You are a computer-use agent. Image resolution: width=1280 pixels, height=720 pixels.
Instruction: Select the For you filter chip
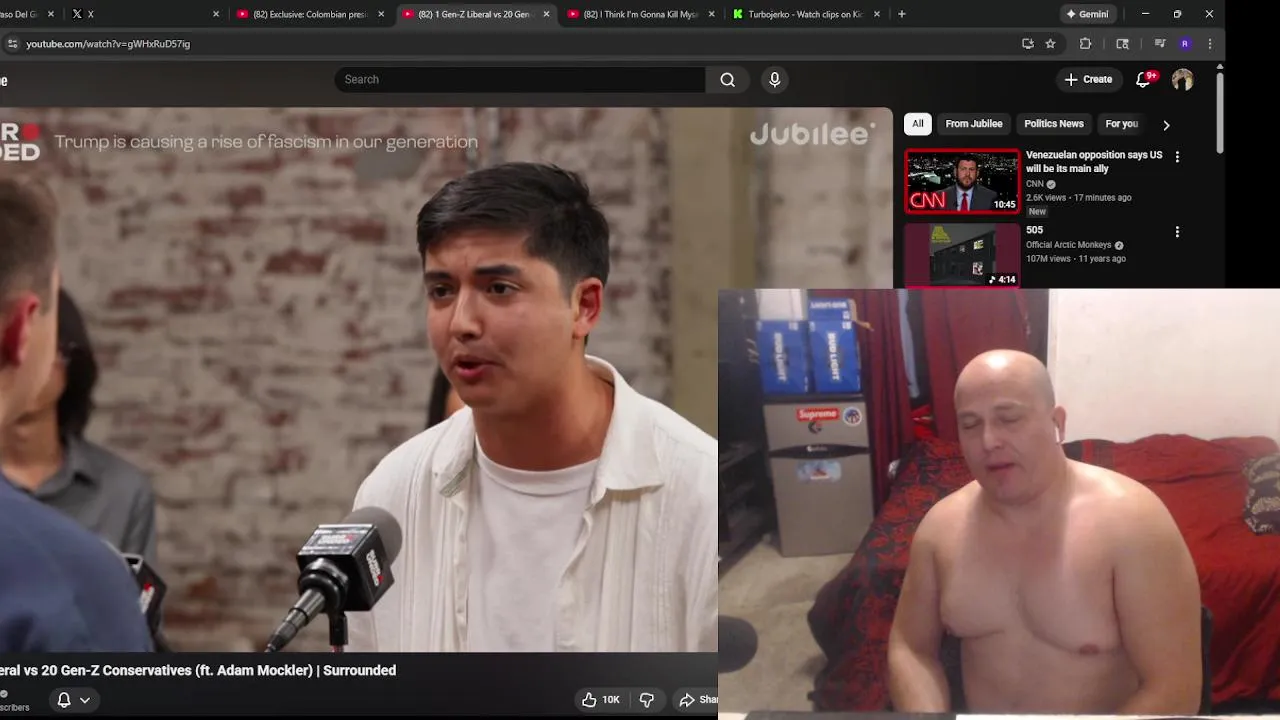click(1122, 124)
